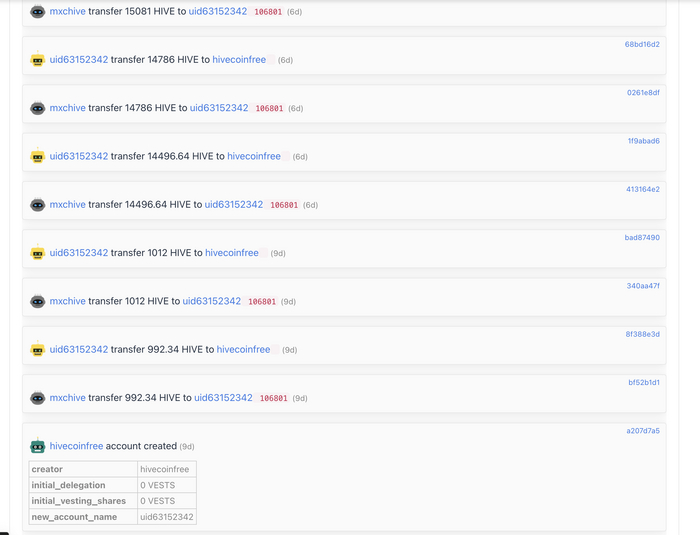The width and height of the screenshot is (700, 535).
Task: Open uid63152342 recipient of 14496.64 HIVE from mxchive
Action: [234, 204]
